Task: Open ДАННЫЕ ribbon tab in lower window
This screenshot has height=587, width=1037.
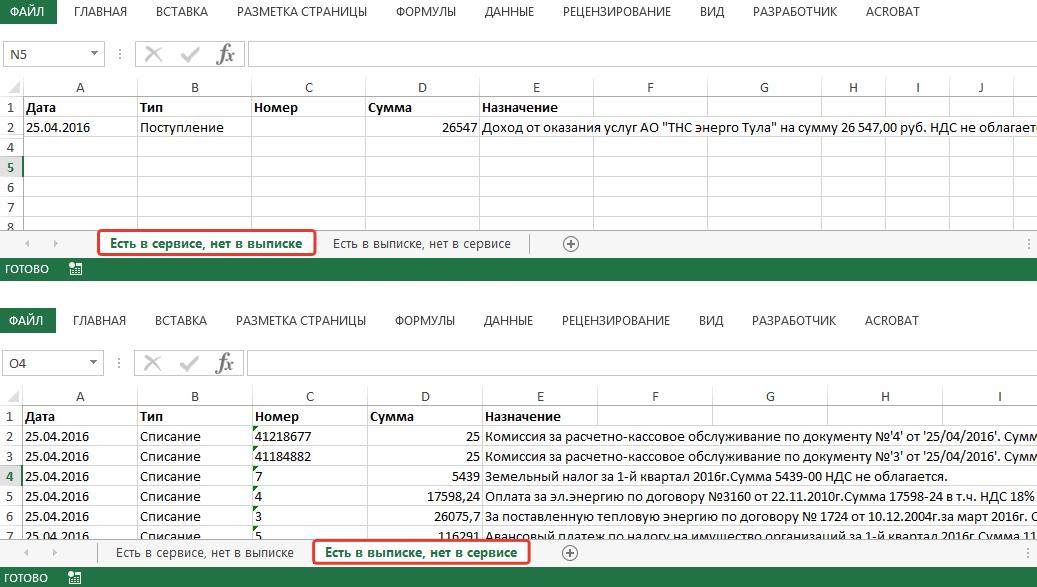Action: tap(509, 321)
